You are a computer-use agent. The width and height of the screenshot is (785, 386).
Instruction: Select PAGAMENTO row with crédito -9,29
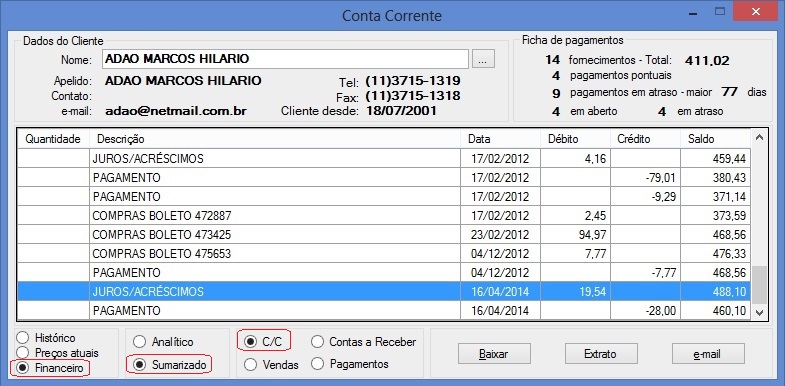(384, 197)
